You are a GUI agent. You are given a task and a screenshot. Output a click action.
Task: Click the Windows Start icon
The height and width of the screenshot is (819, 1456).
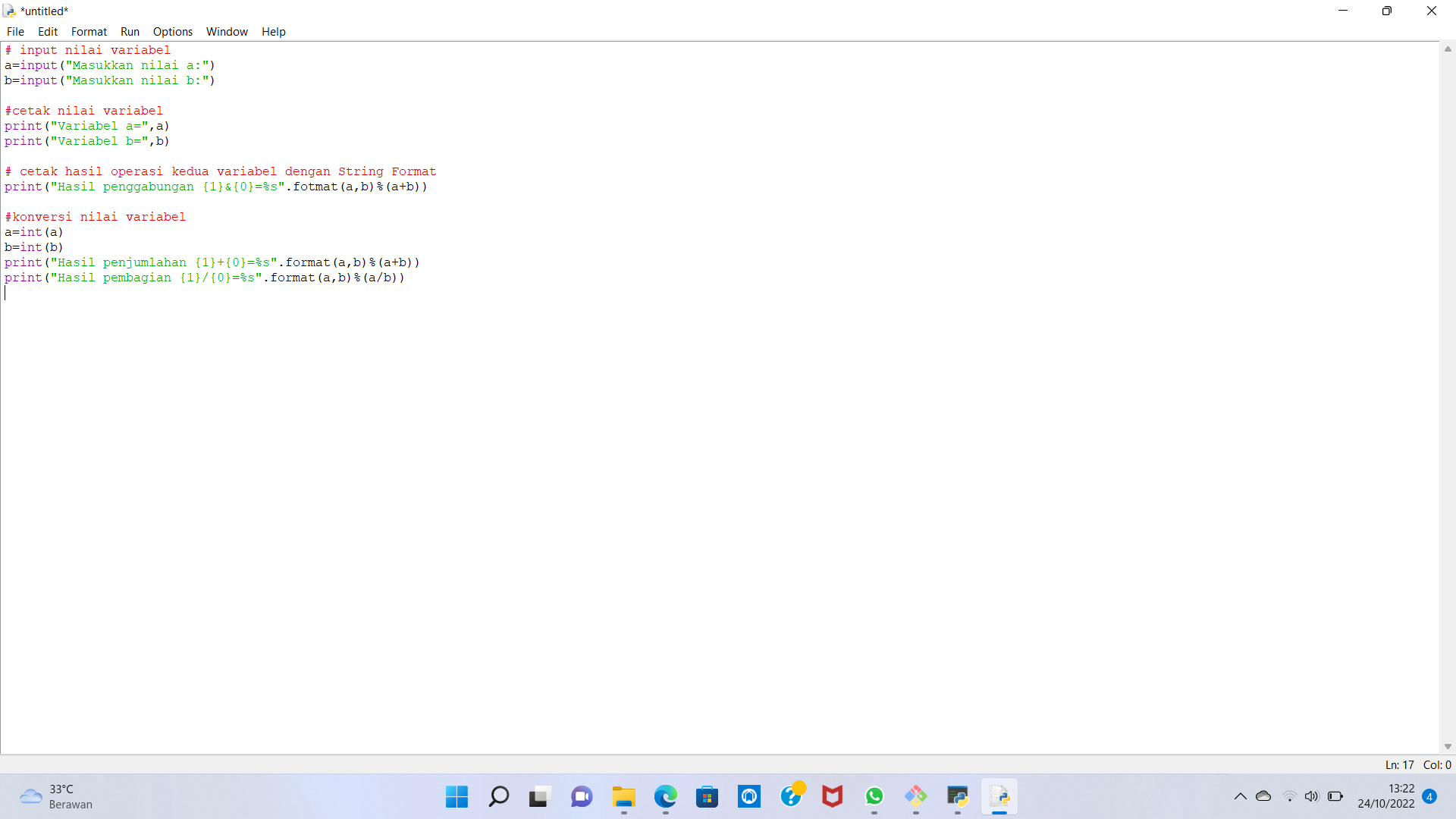[x=457, y=796]
